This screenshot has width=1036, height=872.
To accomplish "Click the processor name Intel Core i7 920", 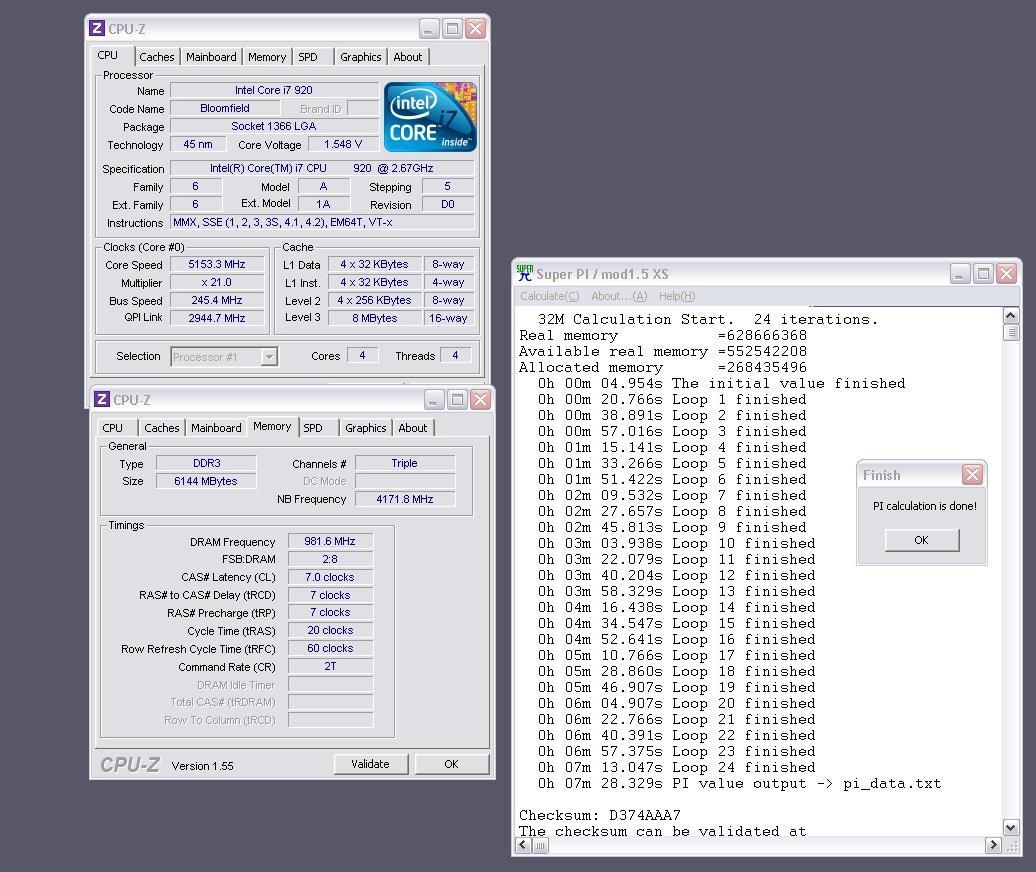I will 274,91.
